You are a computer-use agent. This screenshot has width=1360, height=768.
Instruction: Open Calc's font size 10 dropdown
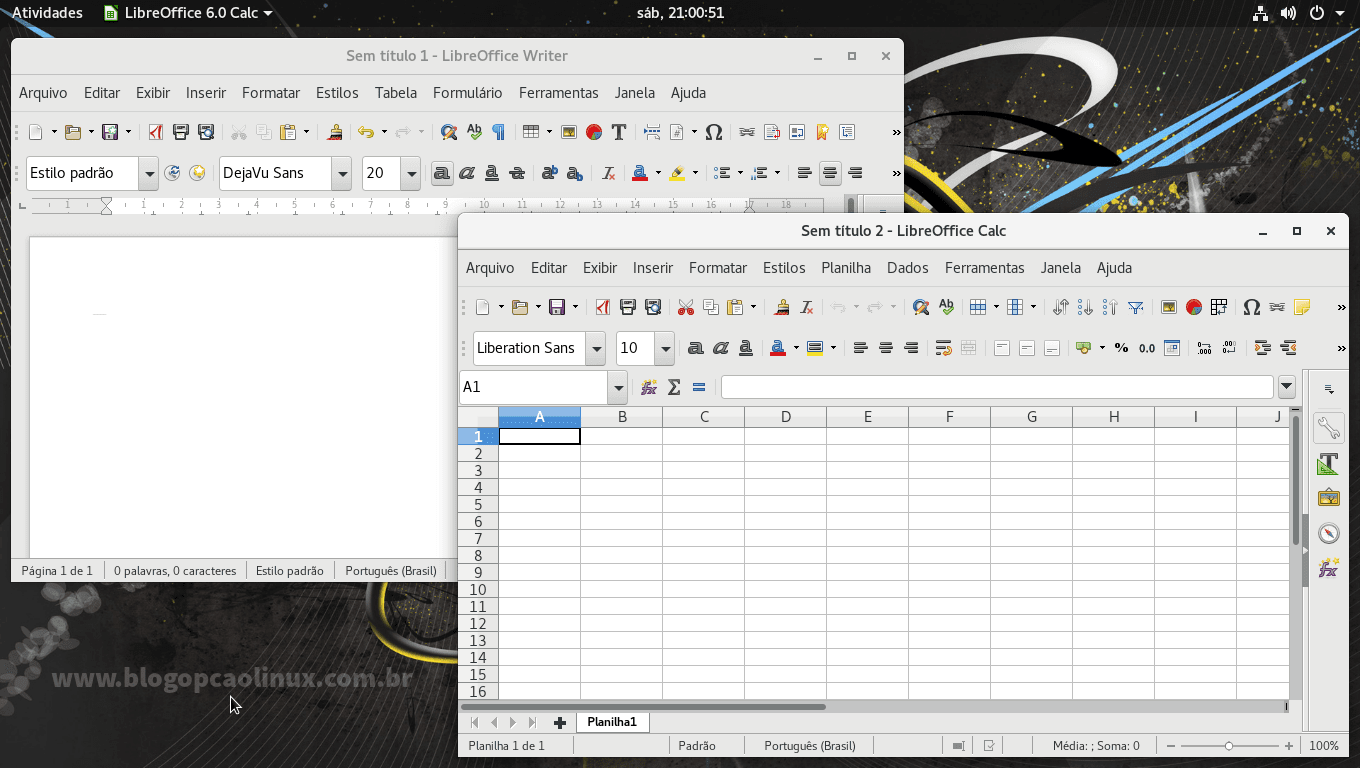point(665,348)
